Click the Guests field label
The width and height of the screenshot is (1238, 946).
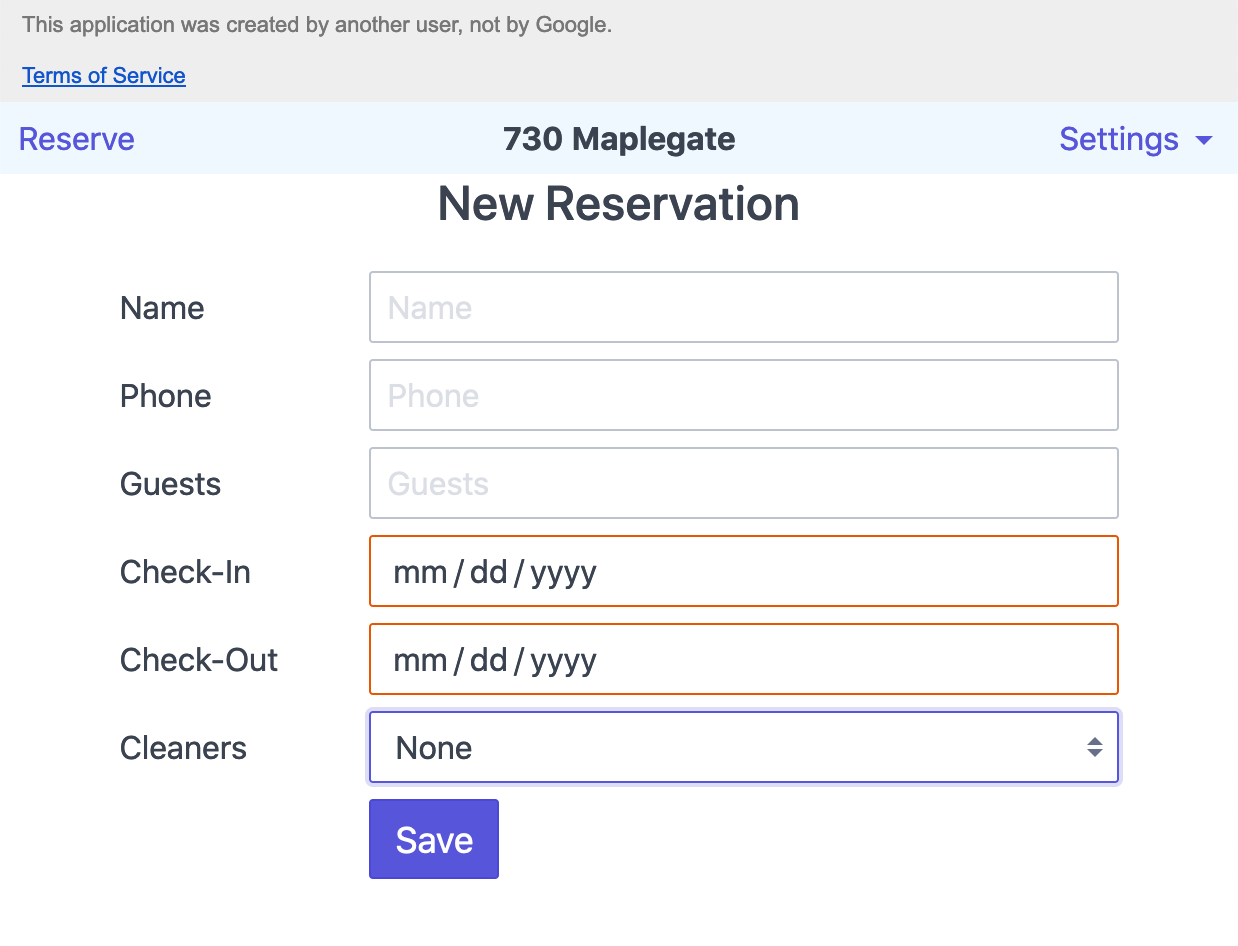[170, 484]
